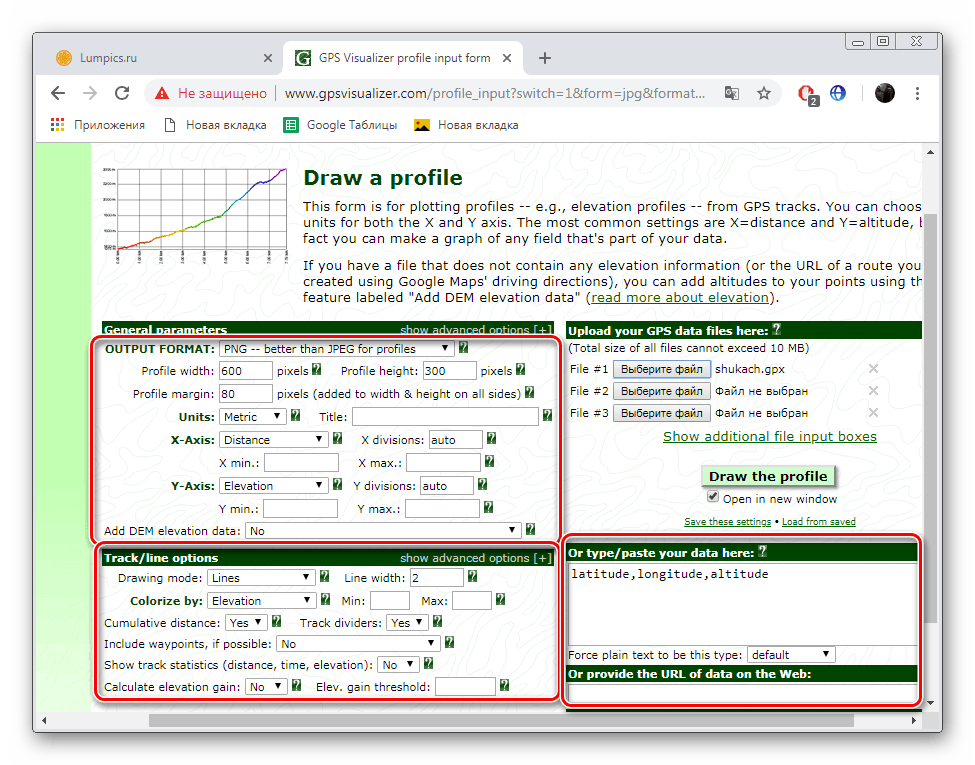Click help icon after Y divisions field
This screenshot has width=975, height=765.
[483, 484]
